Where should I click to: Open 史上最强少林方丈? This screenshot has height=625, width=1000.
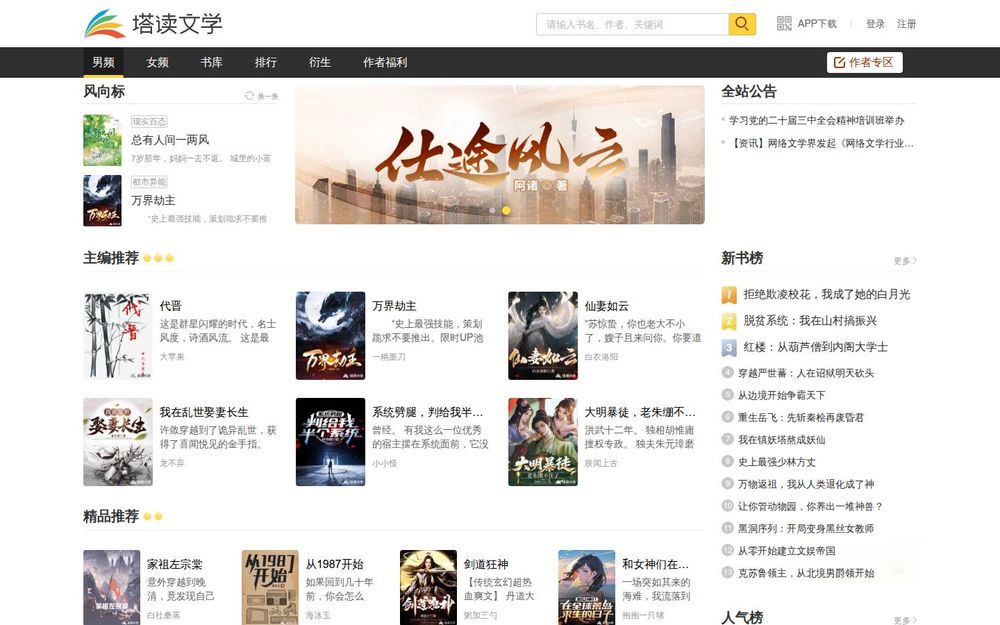click(x=776, y=462)
